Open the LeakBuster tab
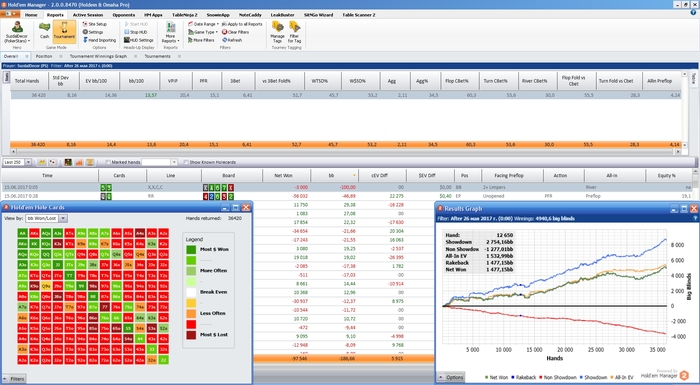Viewport: 700px width, 385px height. point(283,15)
